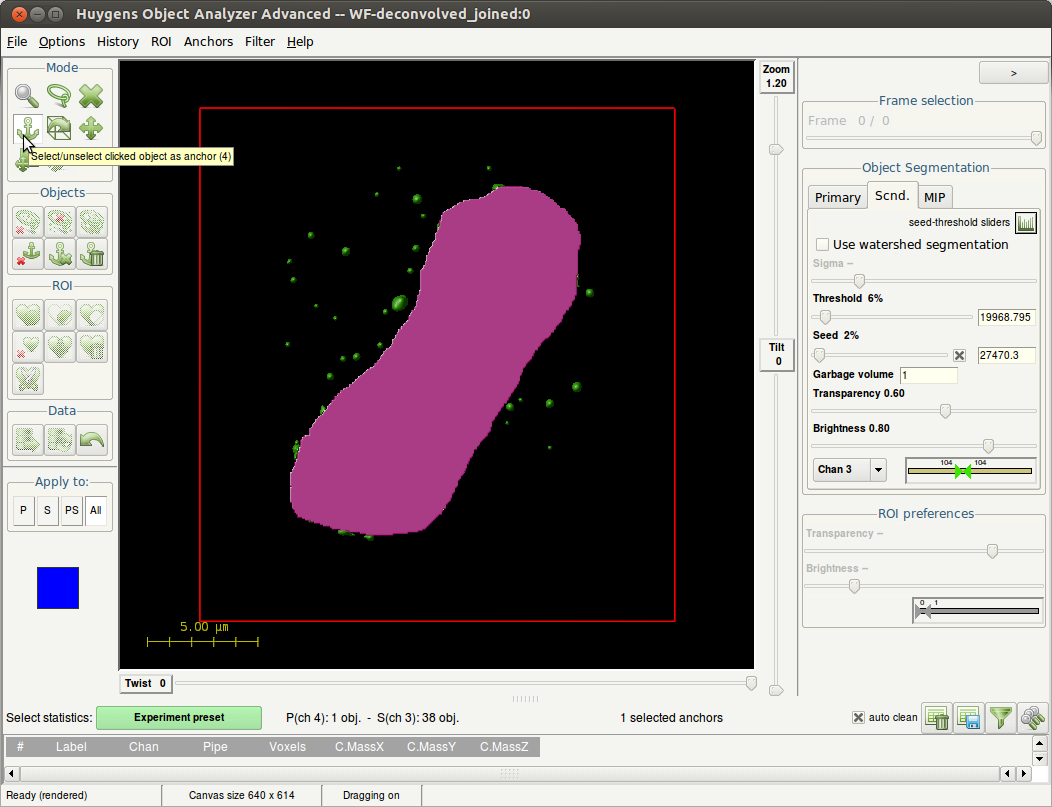Click the blue color swatch
Viewport: 1052px width, 807px height.
tap(58, 588)
